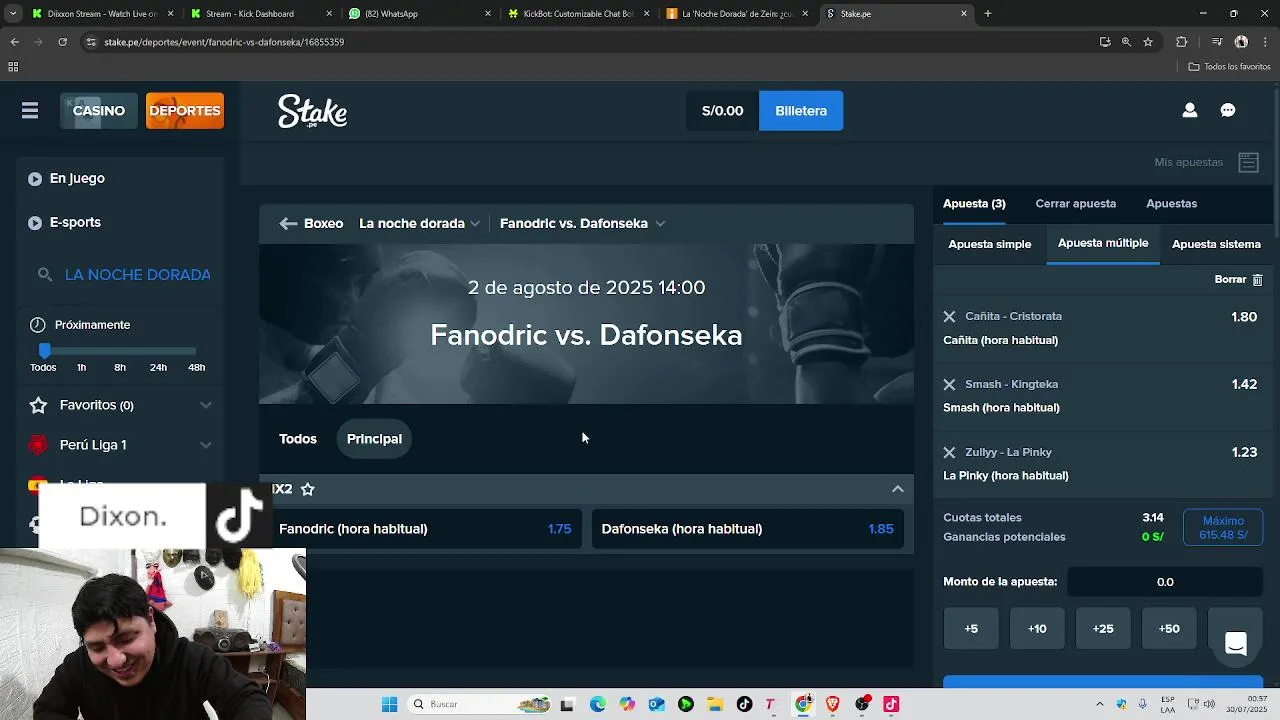Reload the browser page
Screen dimensions: 1280x720
pos(62,42)
